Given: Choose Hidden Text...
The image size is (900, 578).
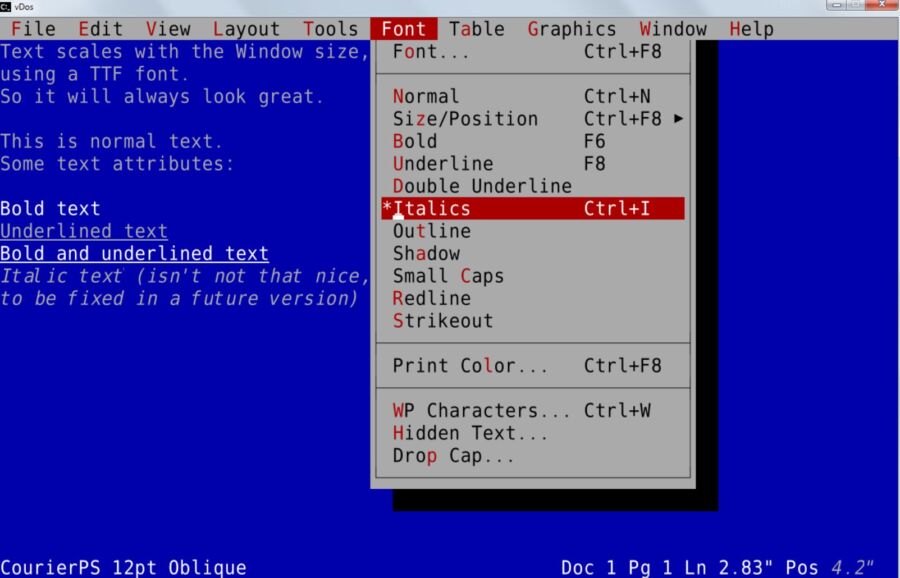Looking at the screenshot, I should coord(533,433).
